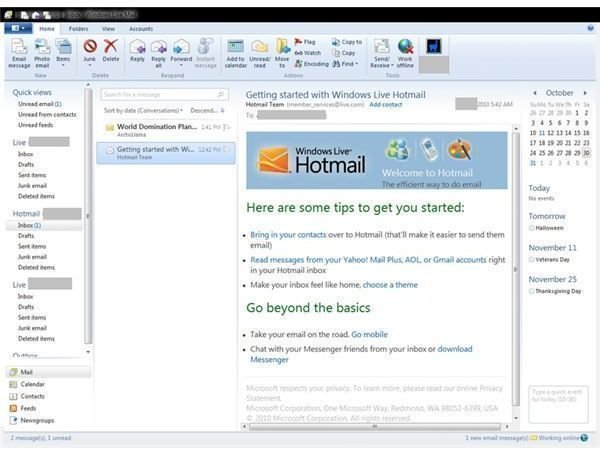Flag the selected message

tap(305, 42)
